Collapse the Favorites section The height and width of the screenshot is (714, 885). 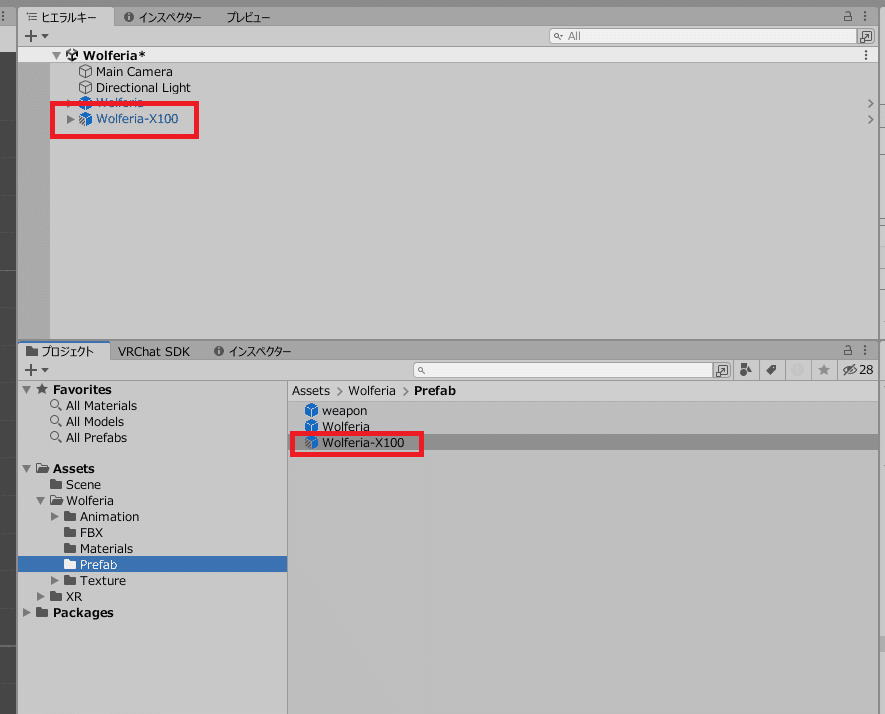click(27, 389)
